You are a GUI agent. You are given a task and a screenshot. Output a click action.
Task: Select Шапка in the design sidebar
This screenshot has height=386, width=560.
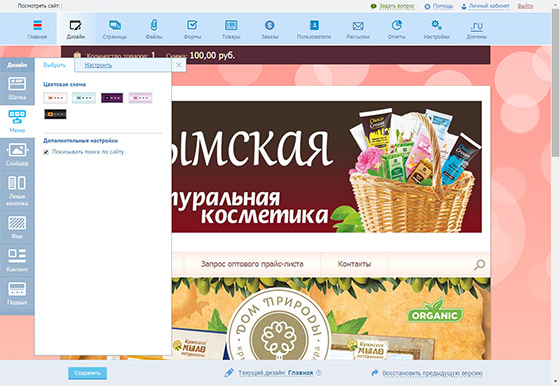[x=17, y=88]
